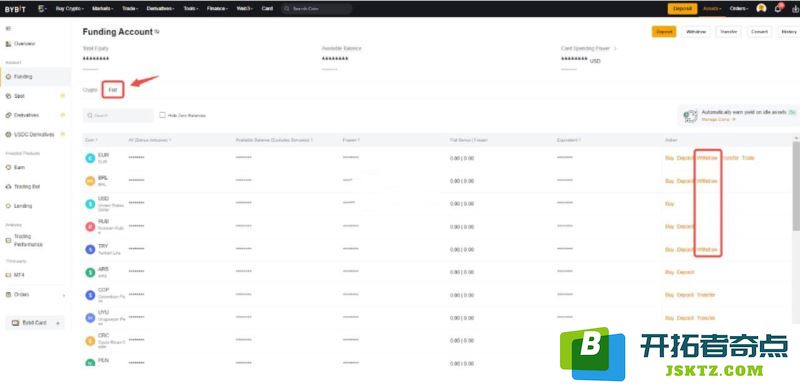Expand the Tools menu
This screenshot has height=384, width=800.
pyautogui.click(x=191, y=9)
